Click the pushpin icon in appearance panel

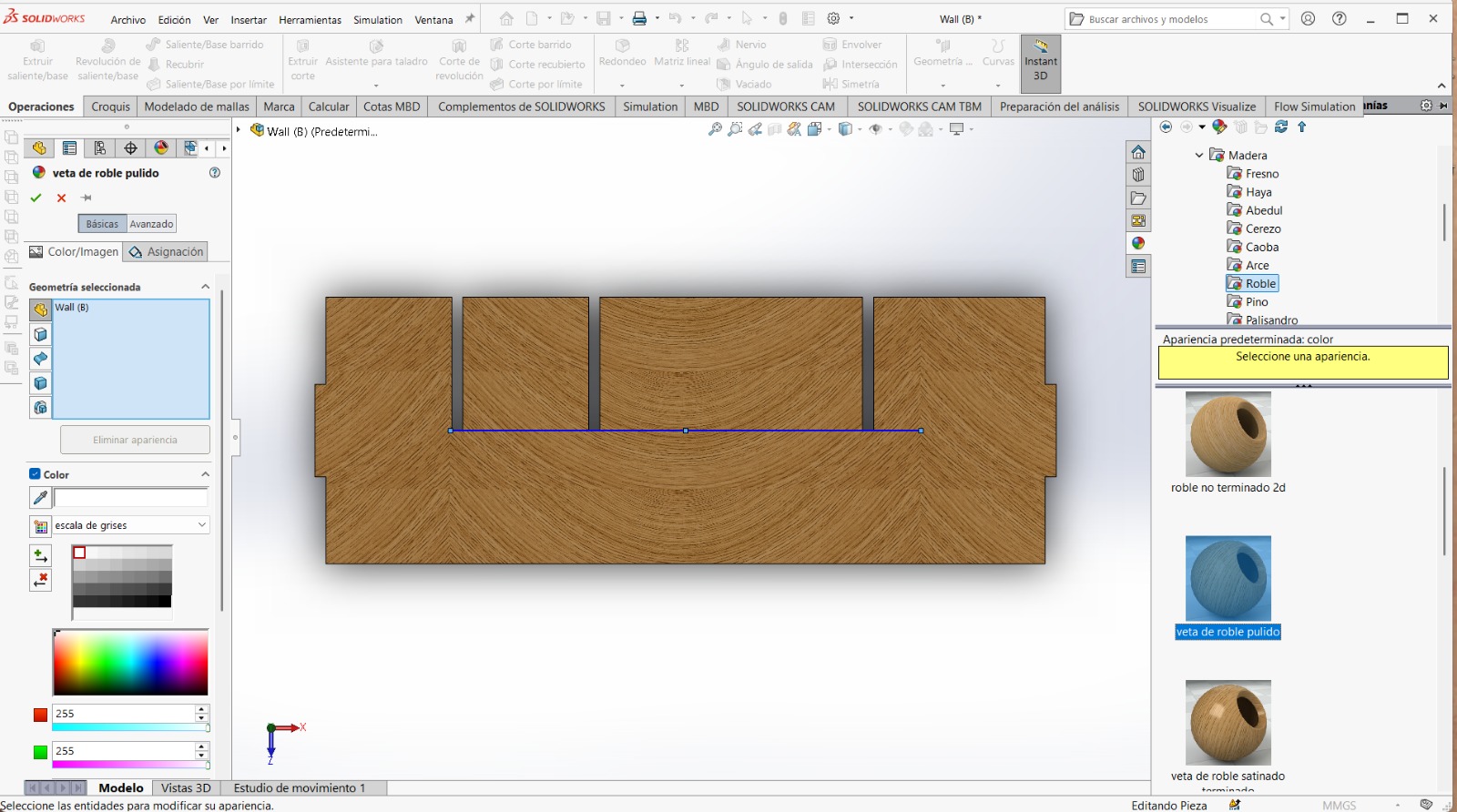[x=87, y=198]
